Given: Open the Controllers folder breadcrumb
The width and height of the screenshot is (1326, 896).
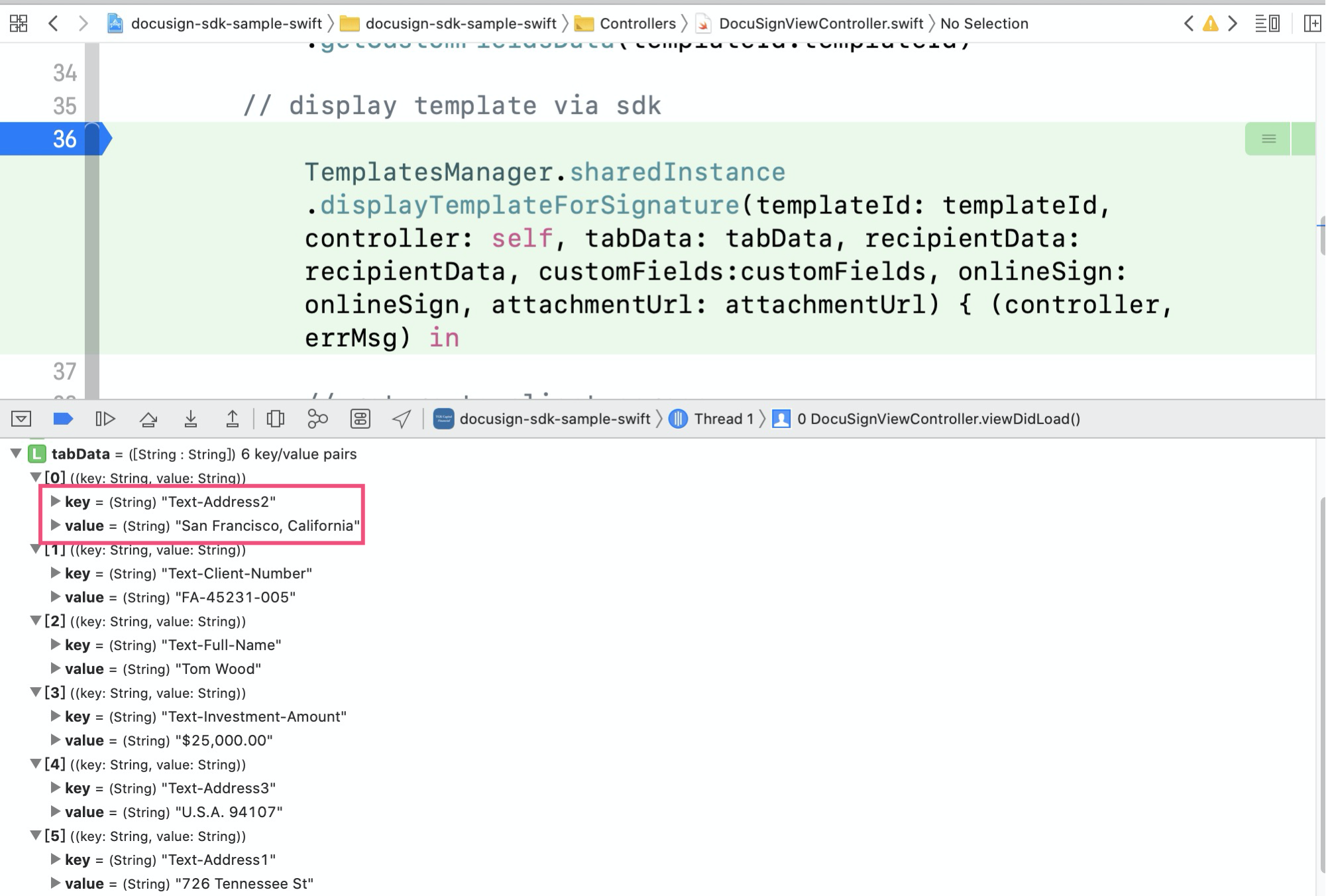Looking at the screenshot, I should pos(626,24).
